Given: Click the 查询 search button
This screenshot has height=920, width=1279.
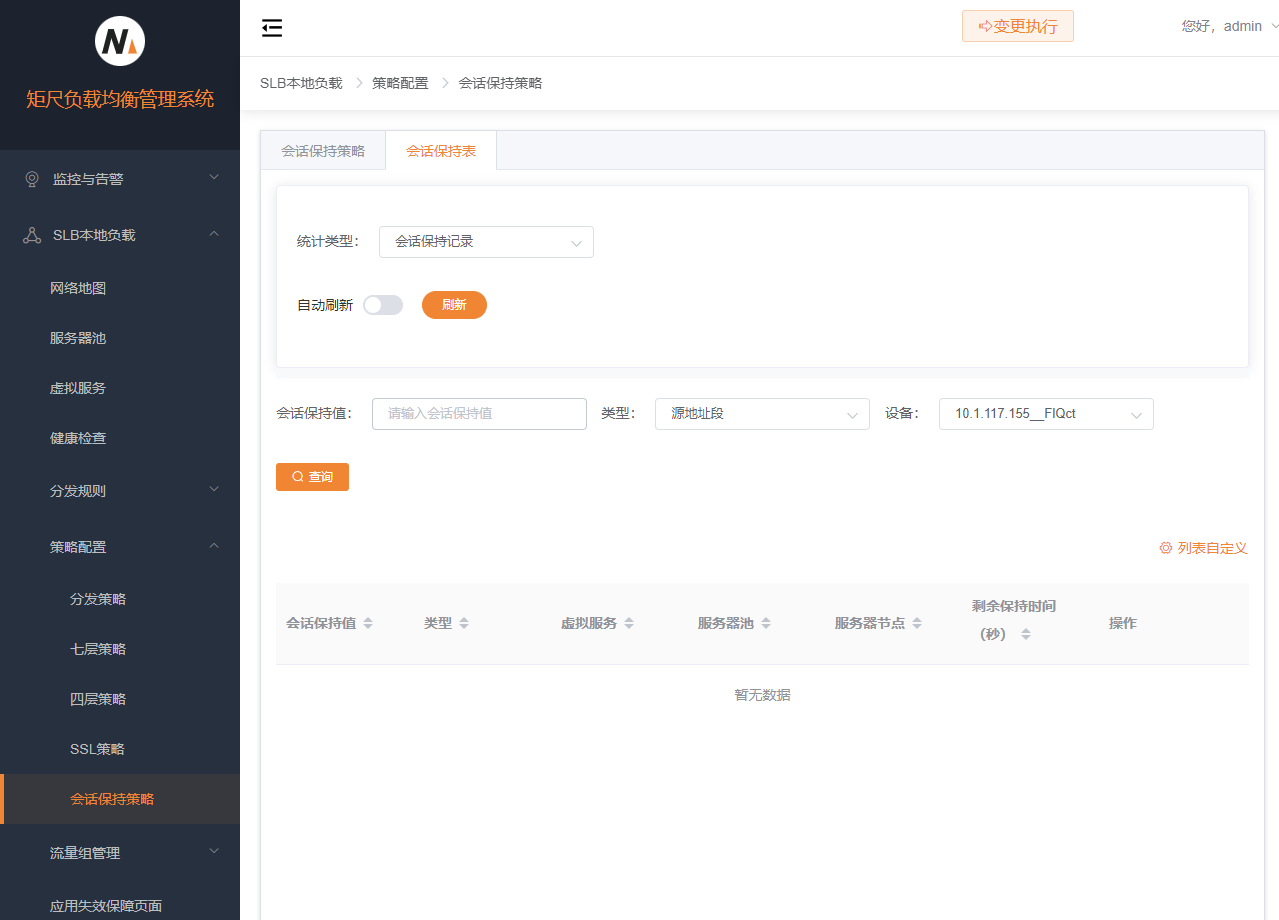Looking at the screenshot, I should [x=312, y=477].
